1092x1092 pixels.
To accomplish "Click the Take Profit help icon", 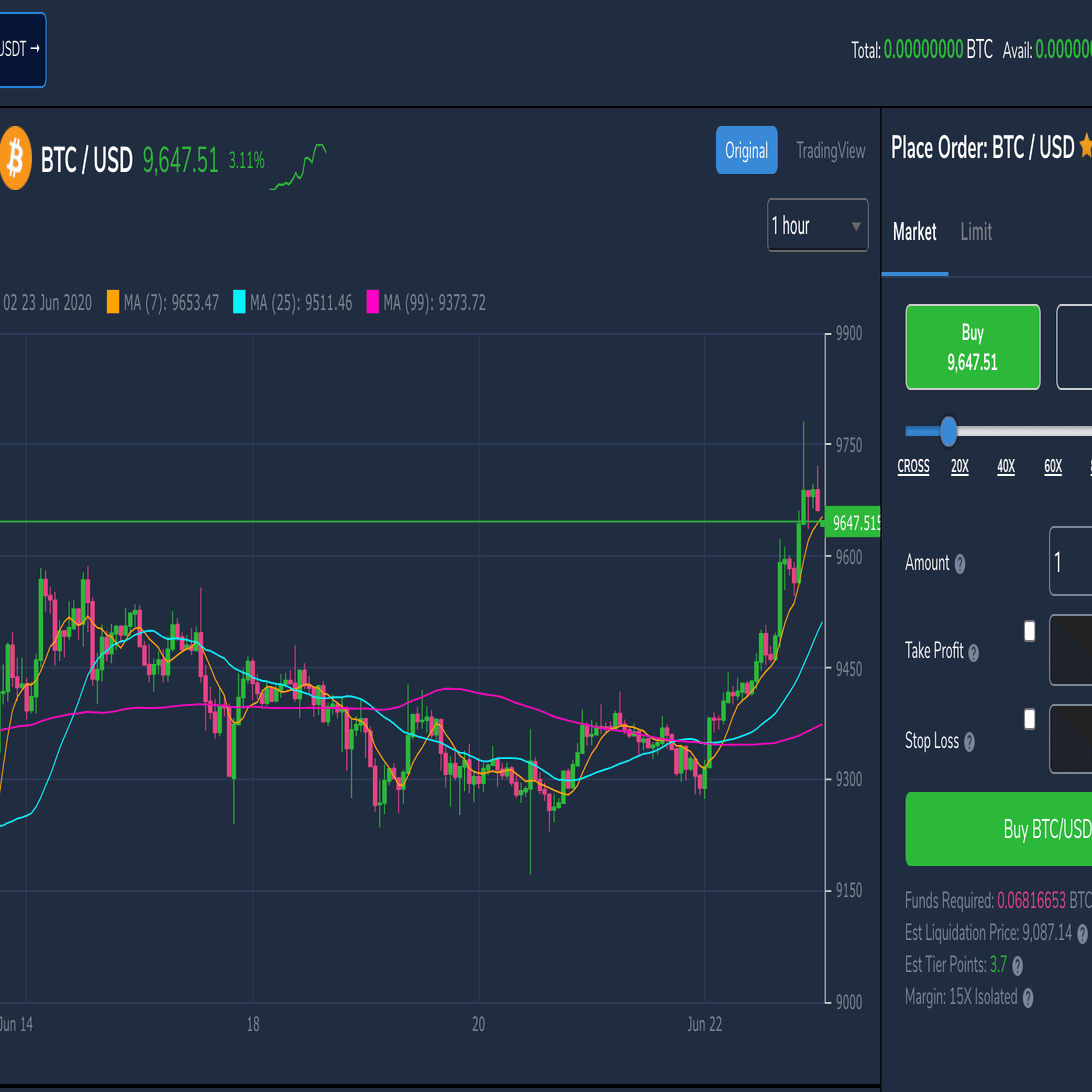I will (974, 653).
